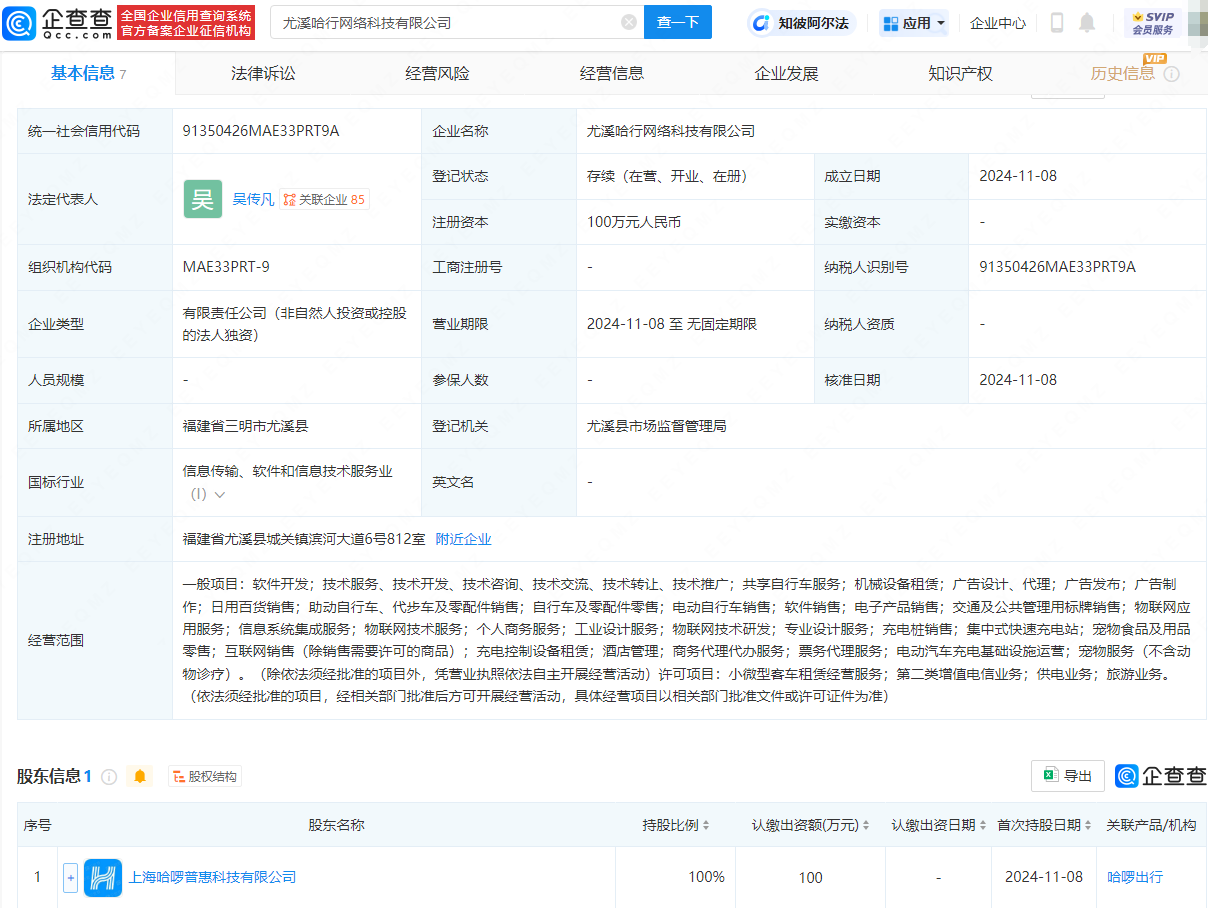Click the 查一下 search button
The height and width of the screenshot is (908, 1208).
tap(677, 22)
